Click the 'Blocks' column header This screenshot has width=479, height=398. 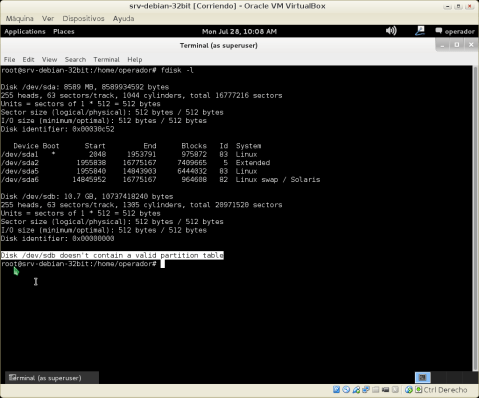pos(194,146)
